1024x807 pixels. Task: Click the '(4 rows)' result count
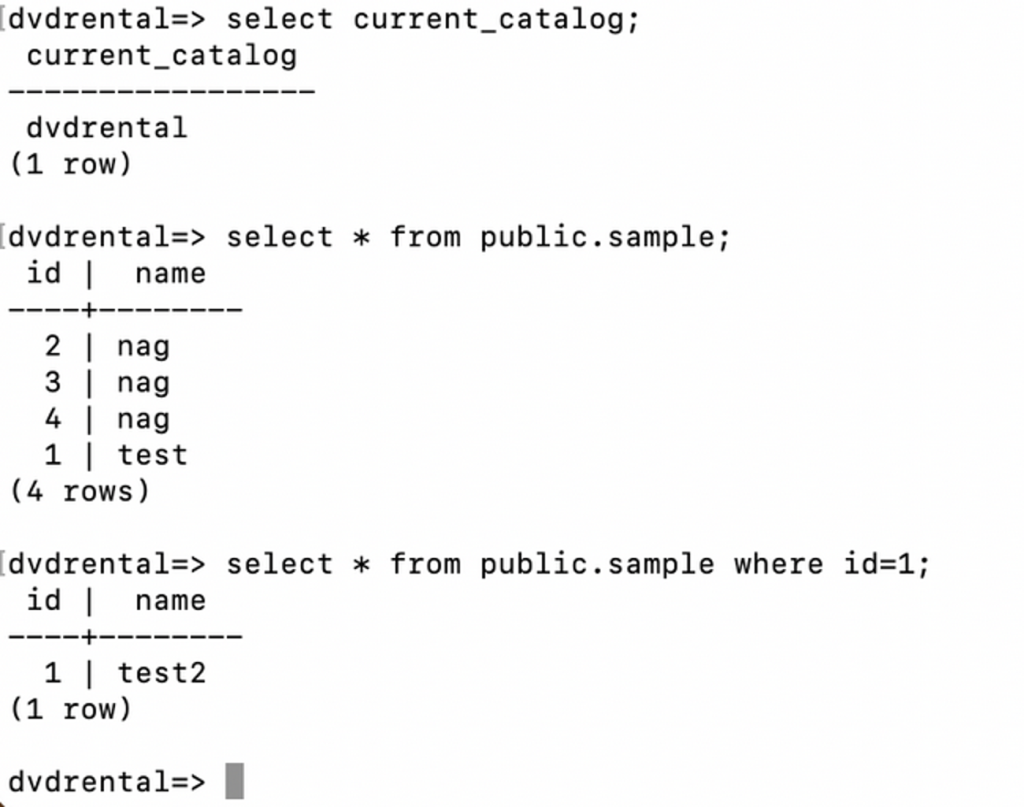[x=80, y=491]
